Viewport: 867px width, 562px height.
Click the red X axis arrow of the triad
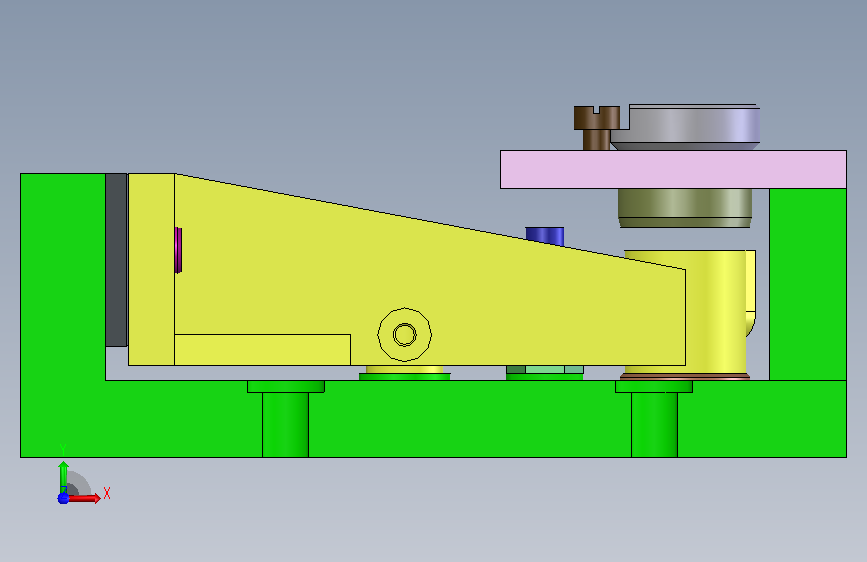85,498
